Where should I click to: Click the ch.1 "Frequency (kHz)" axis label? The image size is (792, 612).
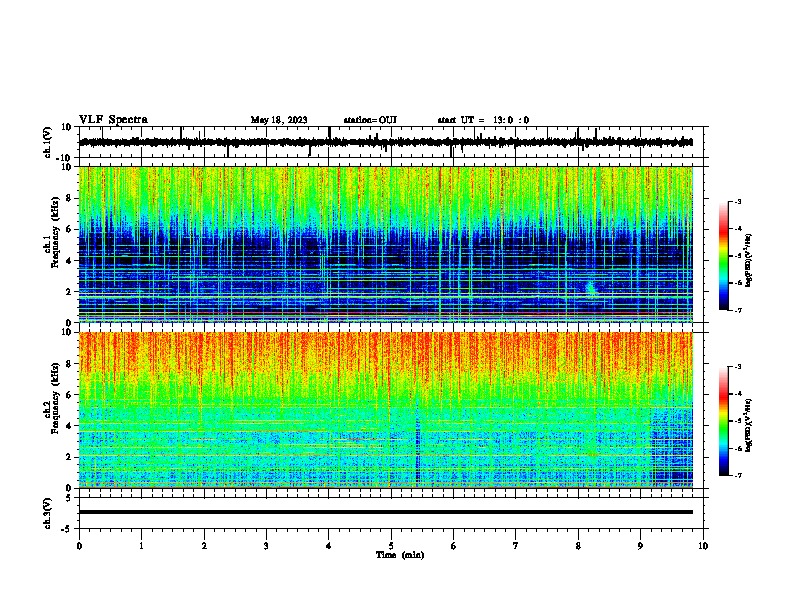coord(55,232)
